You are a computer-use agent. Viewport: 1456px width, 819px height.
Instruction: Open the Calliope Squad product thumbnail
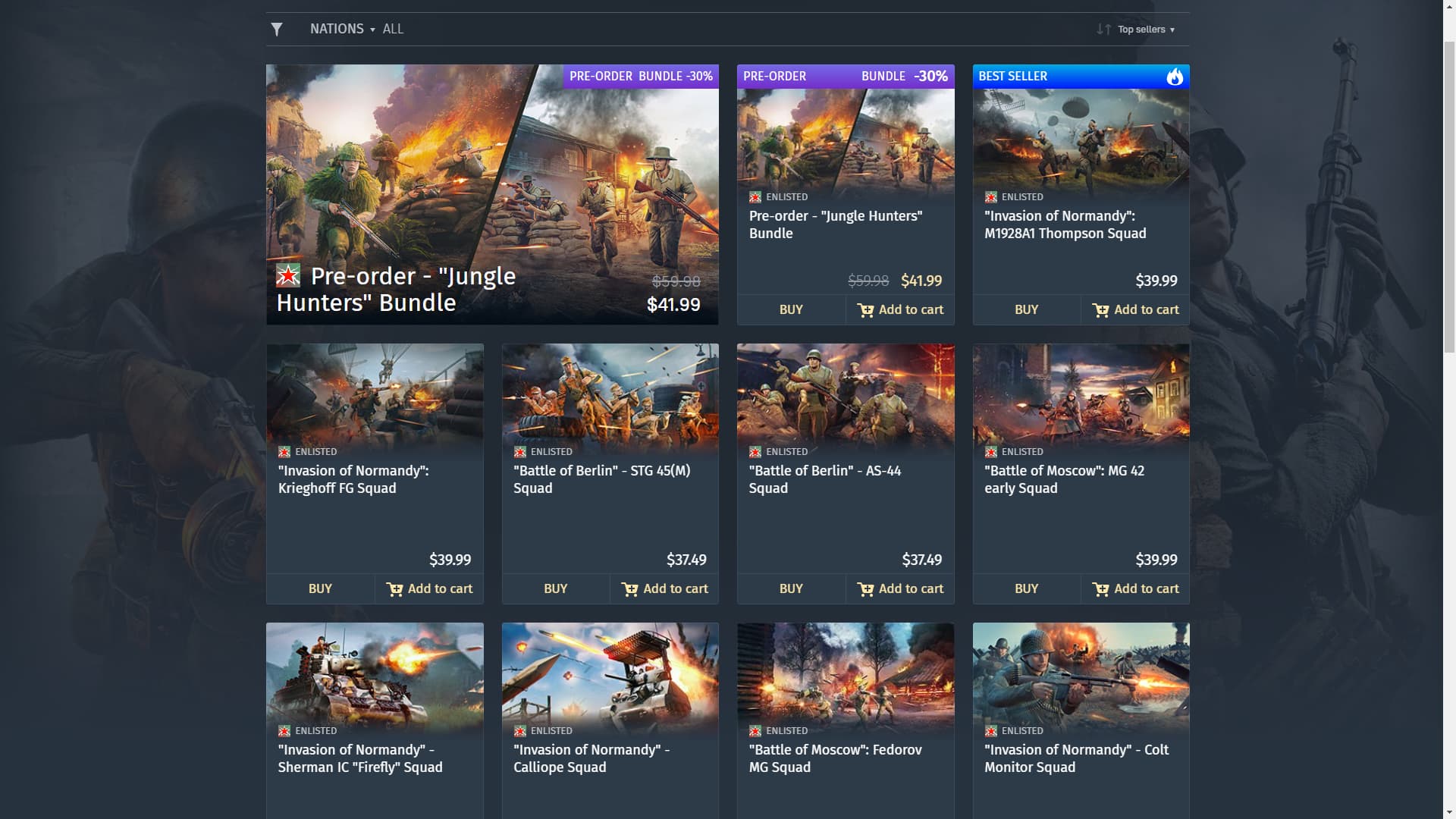coord(610,679)
